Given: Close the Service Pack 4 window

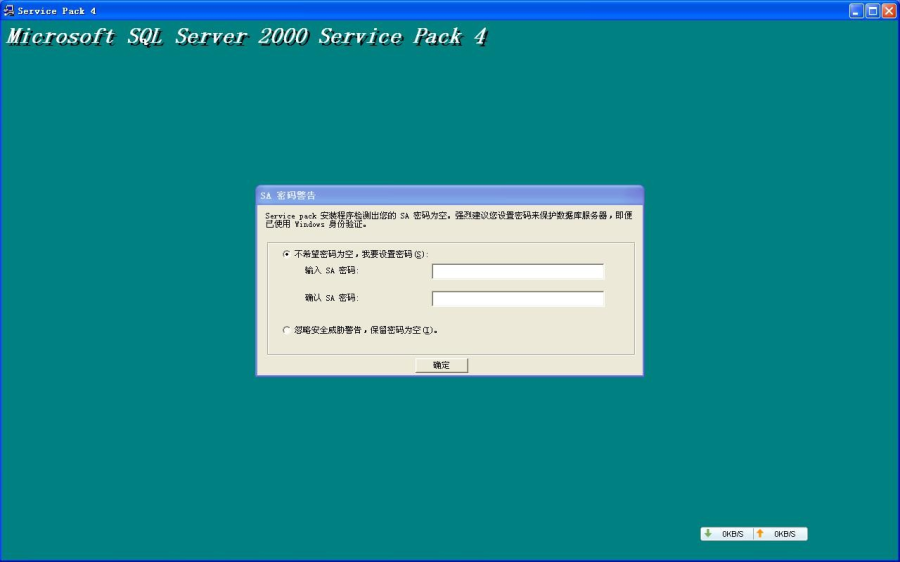Looking at the screenshot, I should pos(888,11).
